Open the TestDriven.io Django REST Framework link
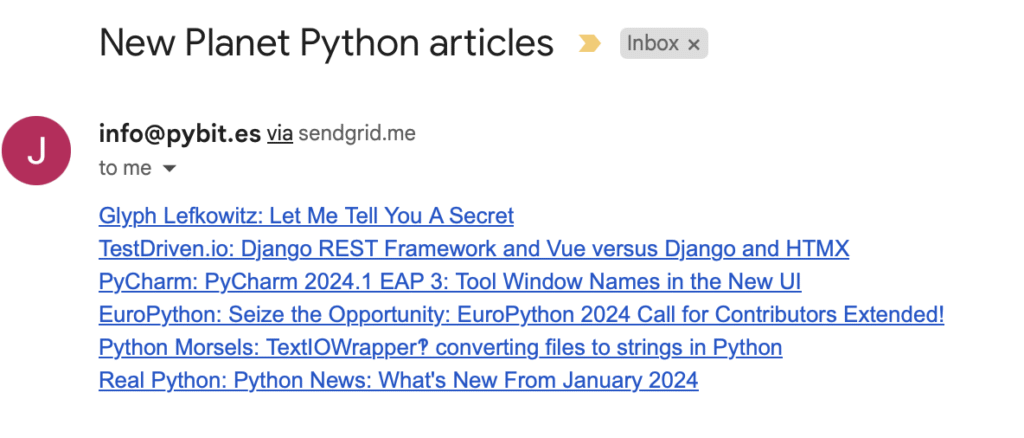This screenshot has width=1024, height=438. [x=473, y=248]
